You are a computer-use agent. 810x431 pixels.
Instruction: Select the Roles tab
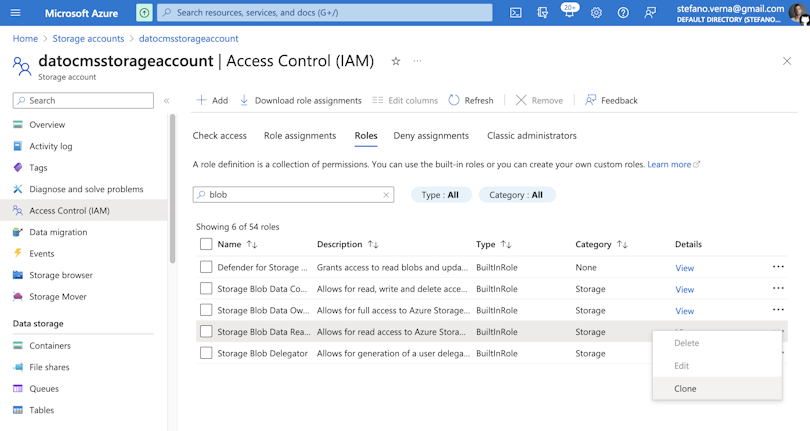coord(366,135)
